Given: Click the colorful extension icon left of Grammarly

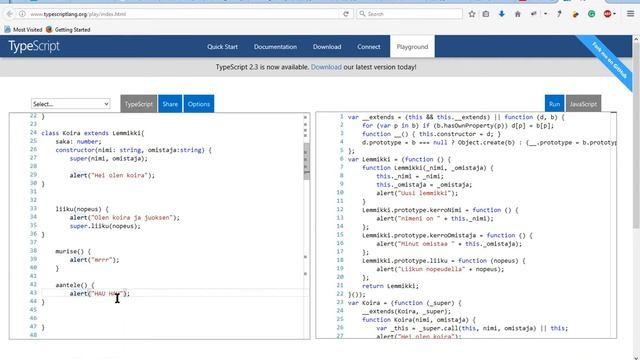Looking at the screenshot, I should (576, 14).
